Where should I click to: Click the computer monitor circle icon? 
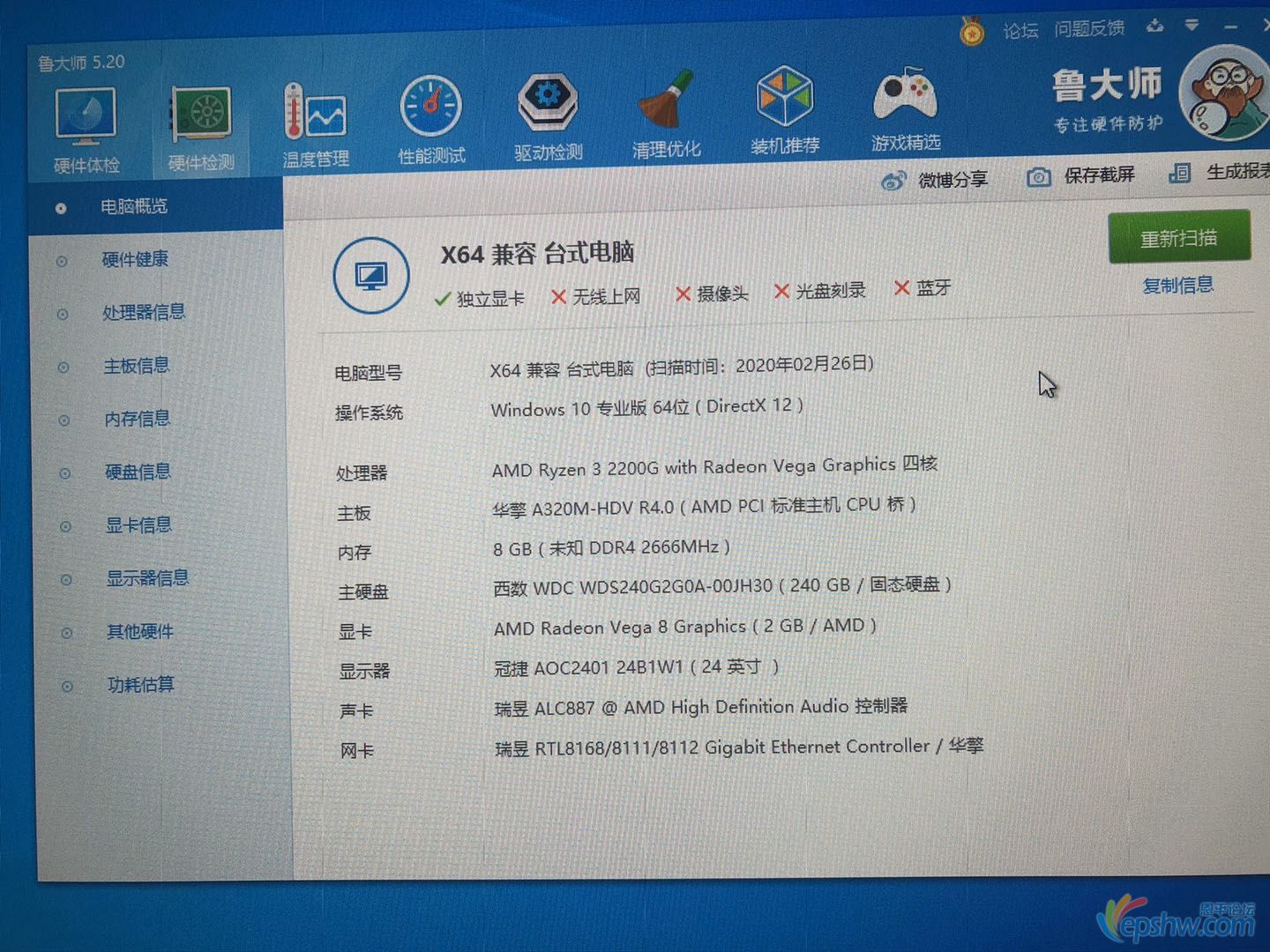(371, 276)
